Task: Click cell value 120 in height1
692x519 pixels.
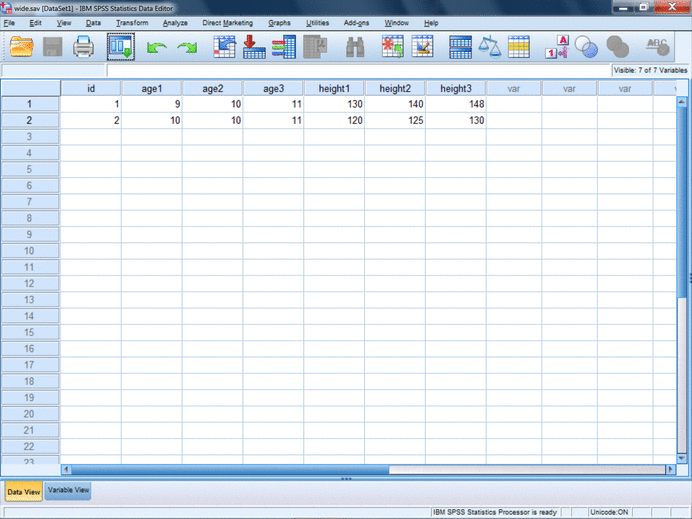Action: tap(334, 120)
